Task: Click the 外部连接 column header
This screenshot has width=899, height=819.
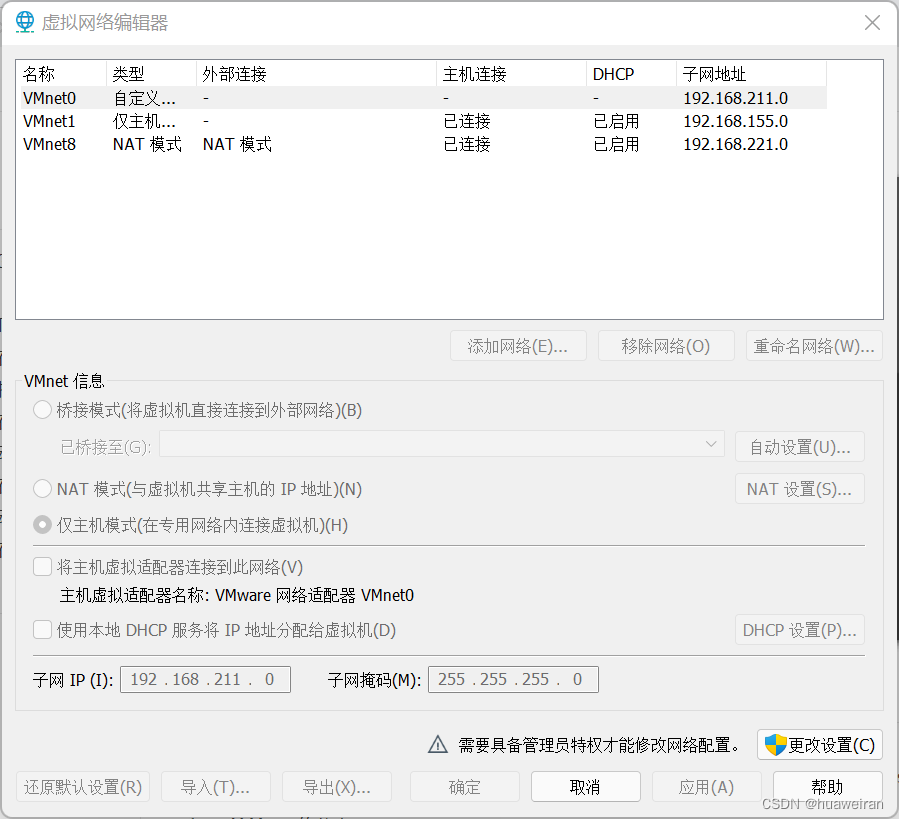Action: pyautogui.click(x=316, y=74)
